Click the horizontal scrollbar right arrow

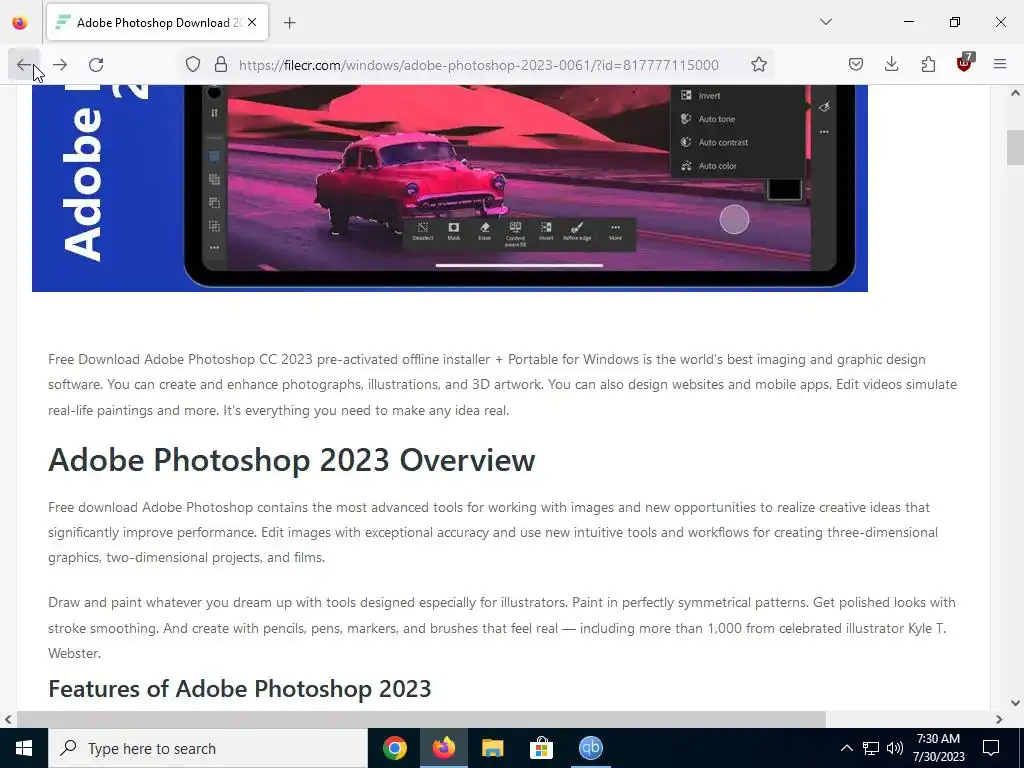(999, 719)
